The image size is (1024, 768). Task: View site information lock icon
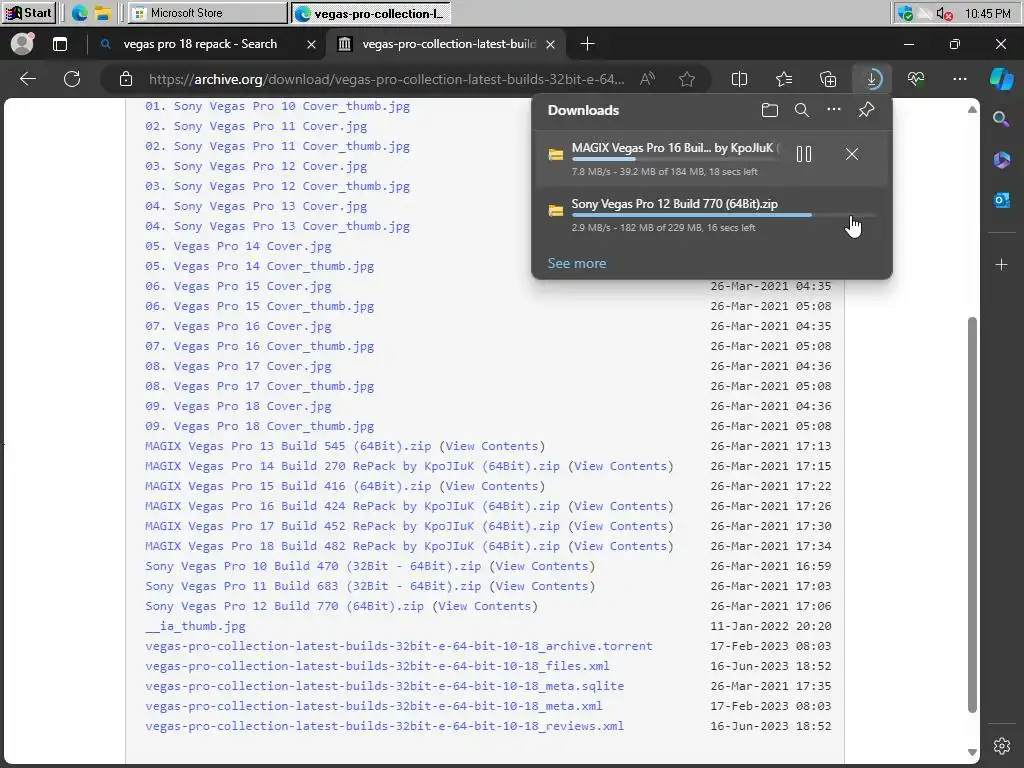(x=126, y=79)
